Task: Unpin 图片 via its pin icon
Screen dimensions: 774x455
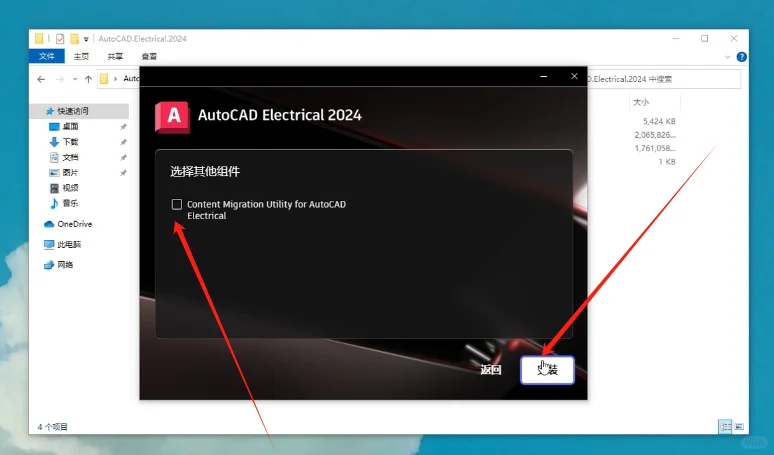Action: click(123, 173)
